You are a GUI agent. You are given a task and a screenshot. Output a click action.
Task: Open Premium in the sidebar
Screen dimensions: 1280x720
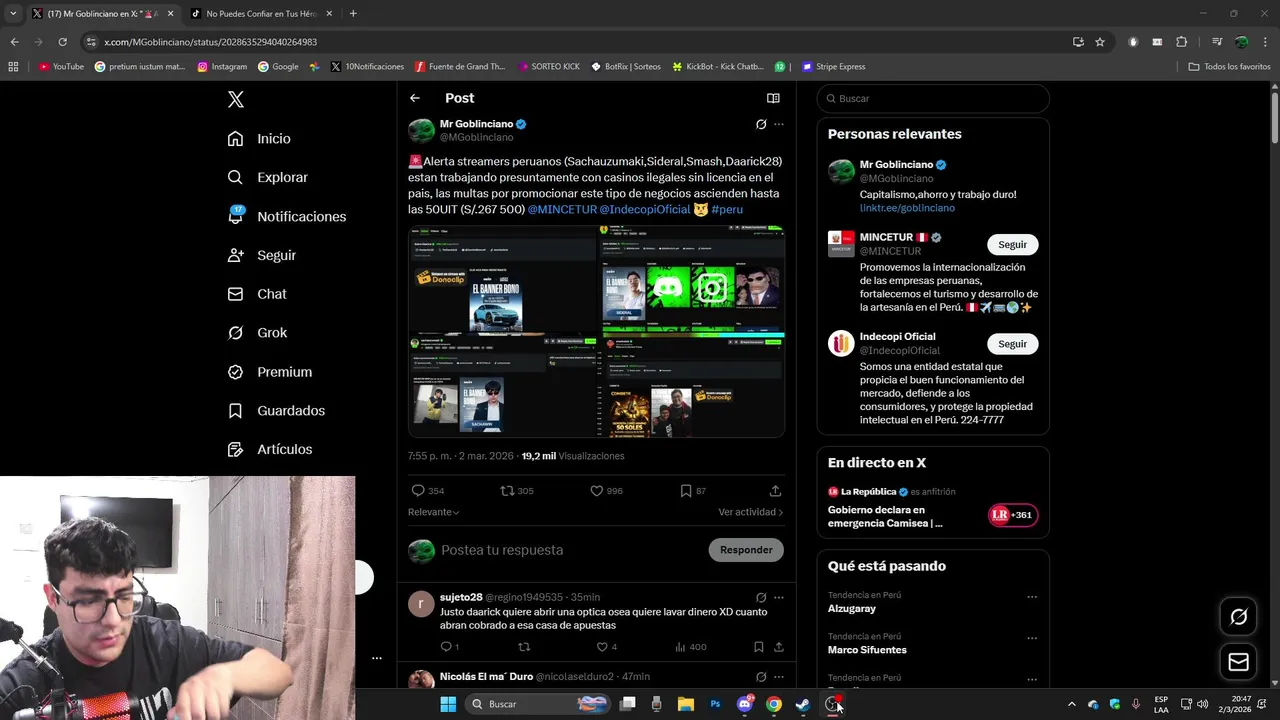269,372
